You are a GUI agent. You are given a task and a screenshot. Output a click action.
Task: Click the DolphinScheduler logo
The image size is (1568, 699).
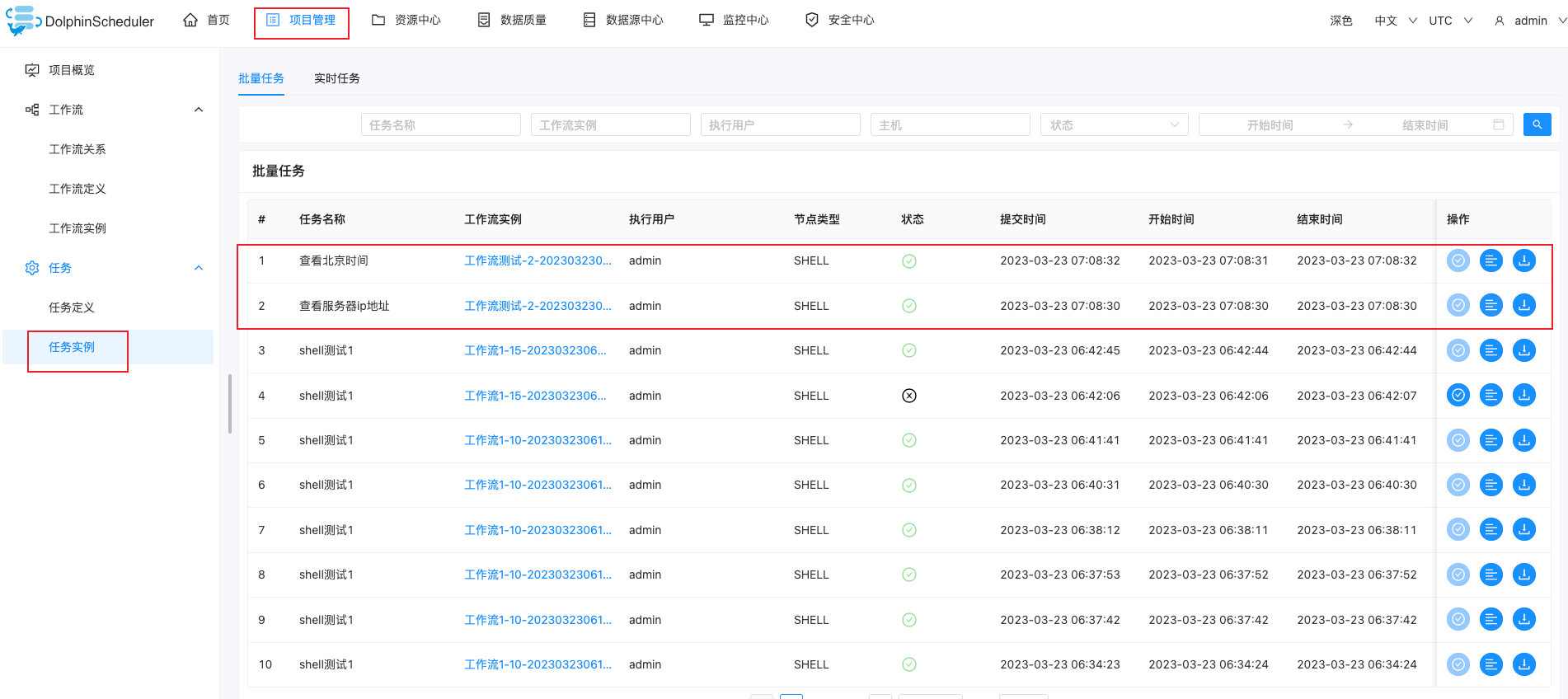click(80, 21)
